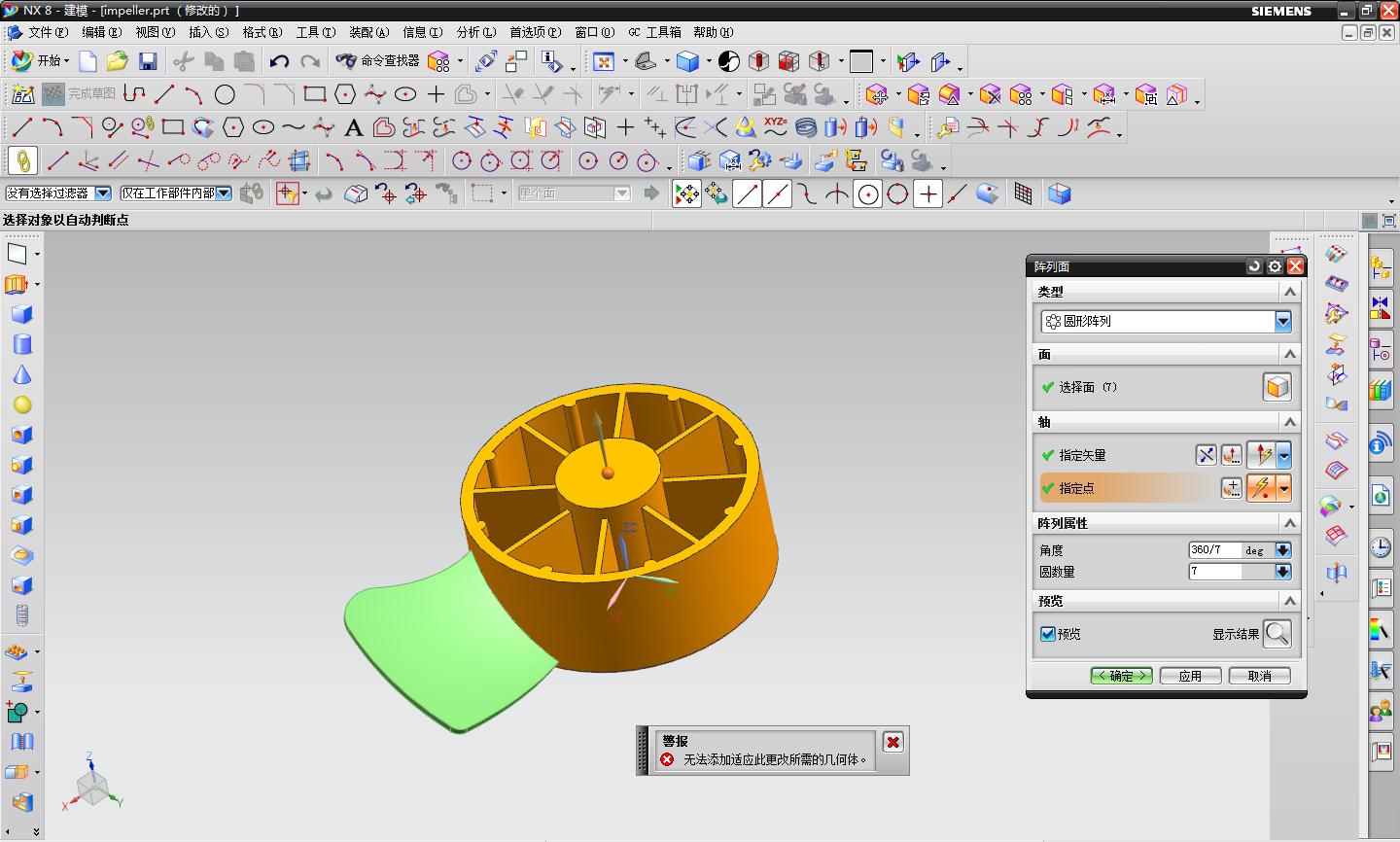Open the 圆数量 value options dropdown
The height and width of the screenshot is (842, 1400).
[1282, 572]
